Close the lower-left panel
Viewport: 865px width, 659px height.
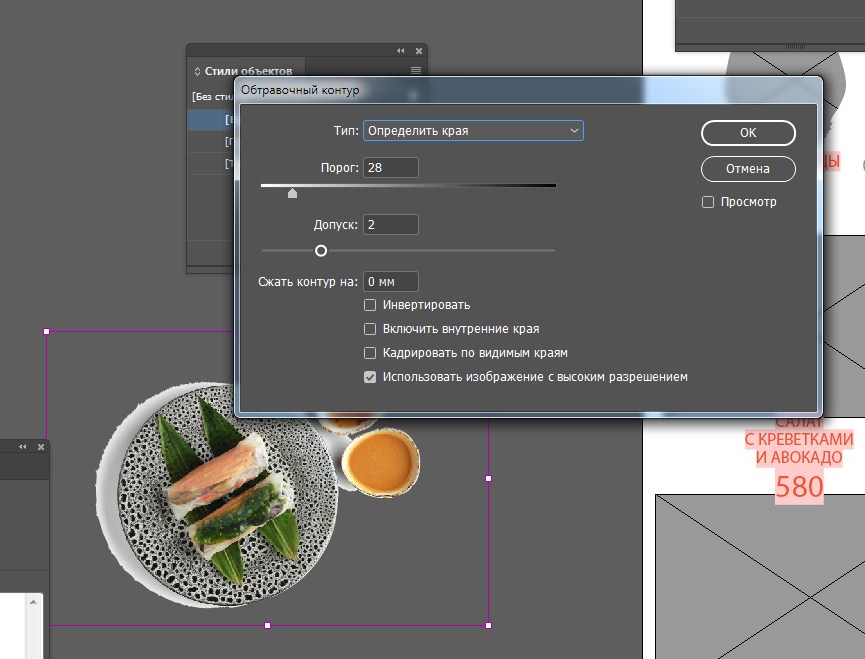click(41, 447)
